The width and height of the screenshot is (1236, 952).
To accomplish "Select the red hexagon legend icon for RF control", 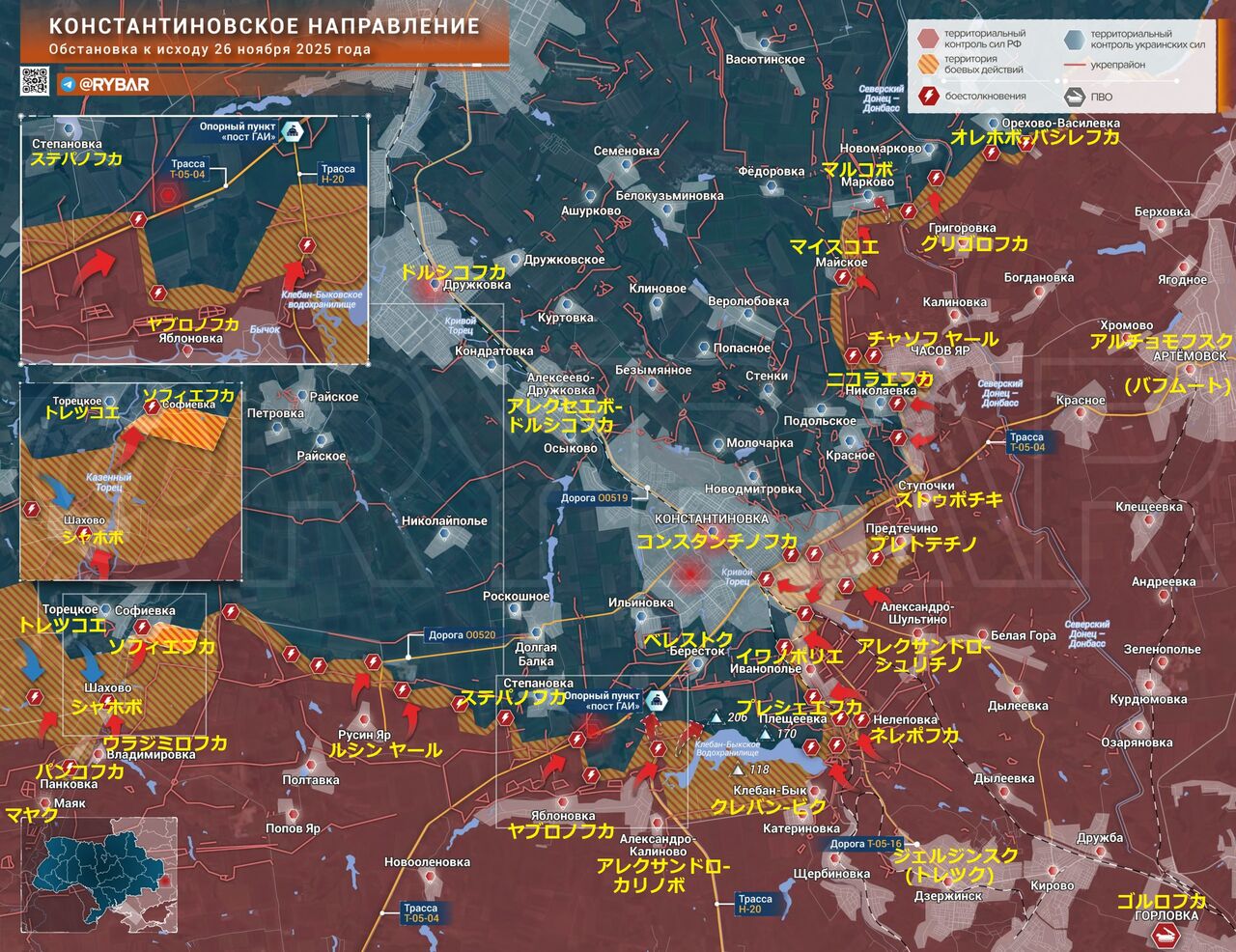I will pyautogui.click(x=928, y=39).
